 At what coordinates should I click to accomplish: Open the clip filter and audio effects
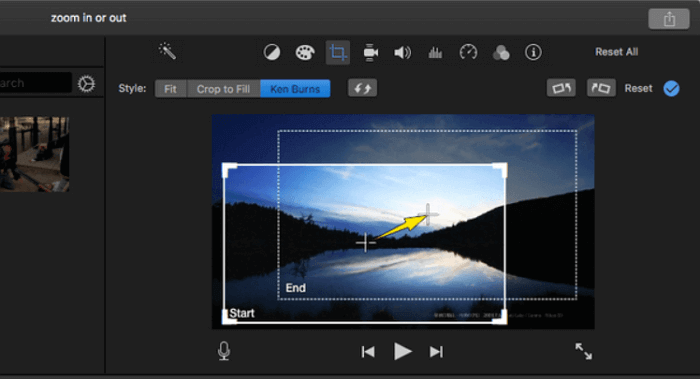[501, 53]
